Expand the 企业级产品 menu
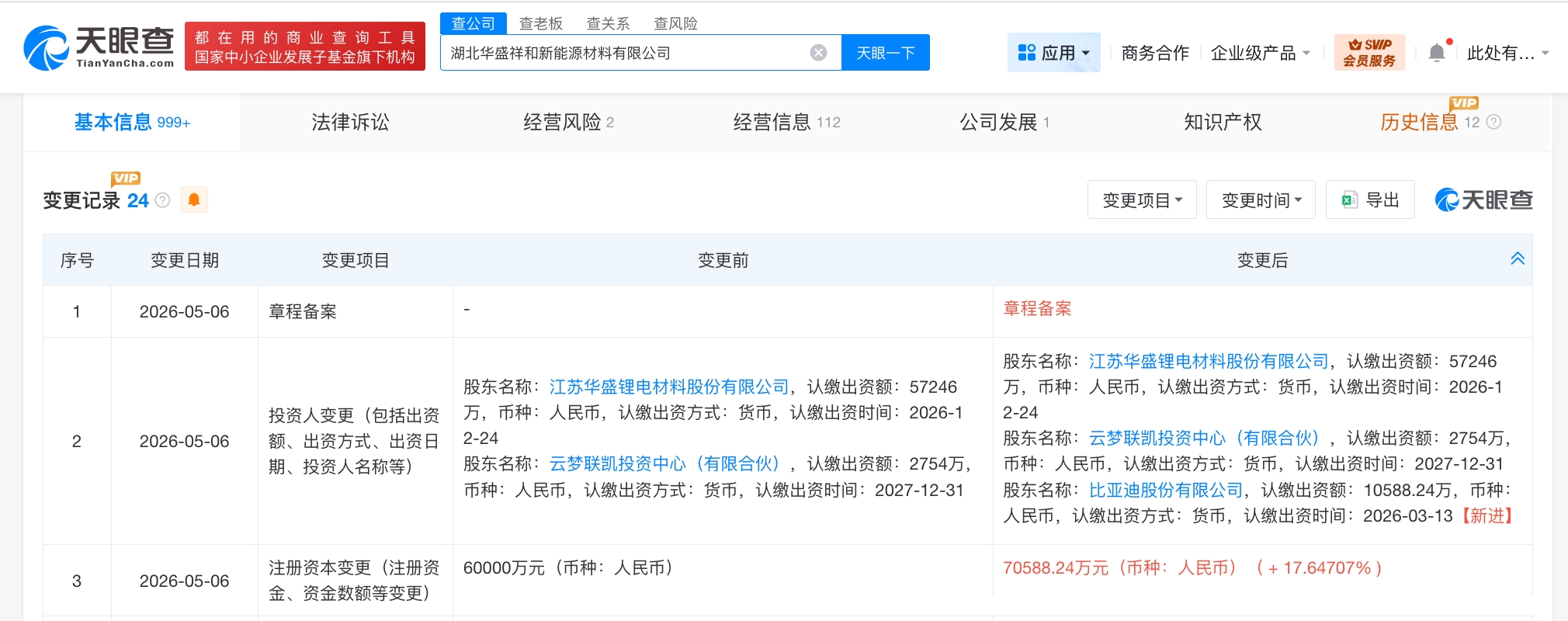The width and height of the screenshot is (1568, 621). pyautogui.click(x=1260, y=53)
